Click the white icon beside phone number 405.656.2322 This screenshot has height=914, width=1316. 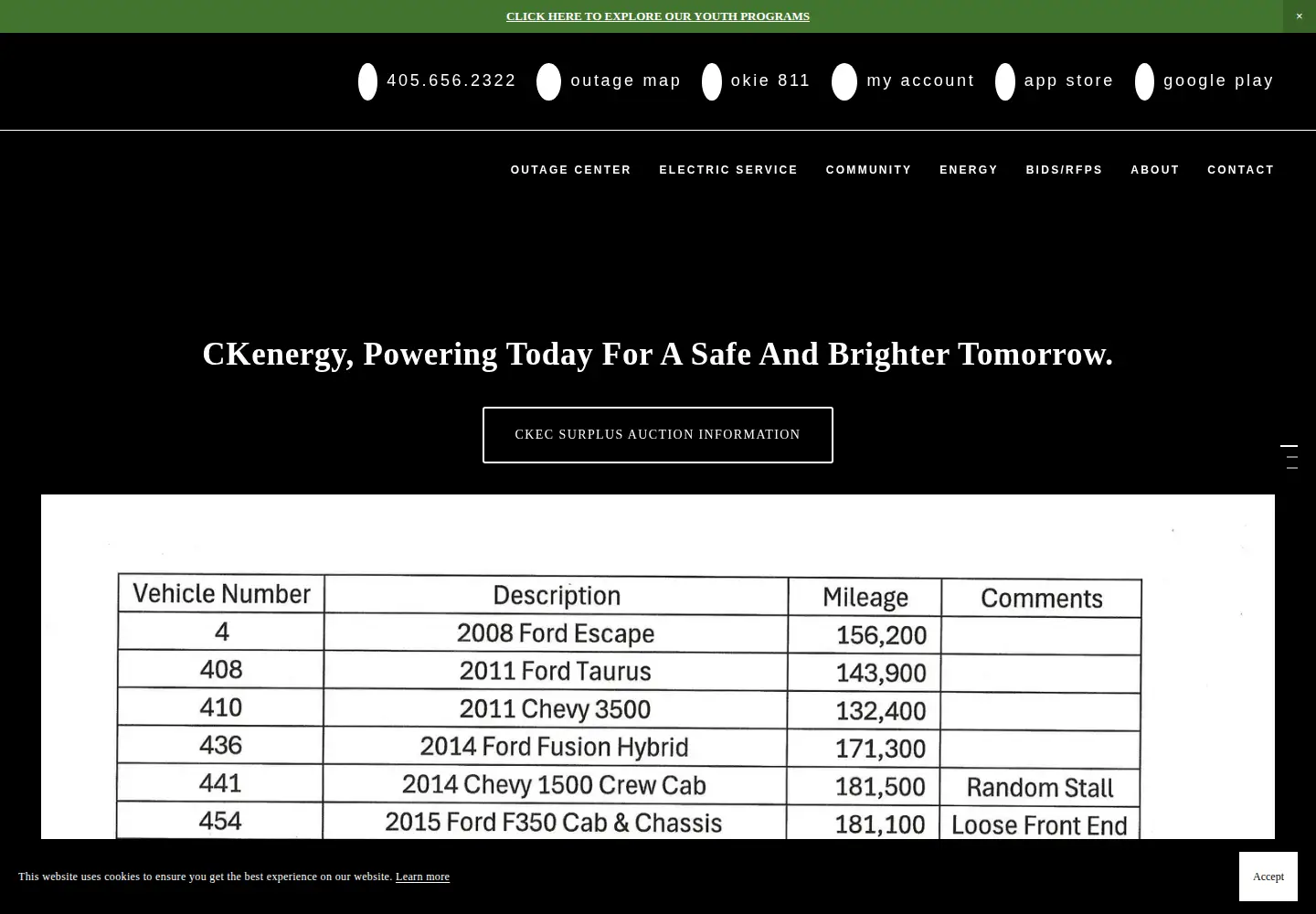(x=367, y=81)
